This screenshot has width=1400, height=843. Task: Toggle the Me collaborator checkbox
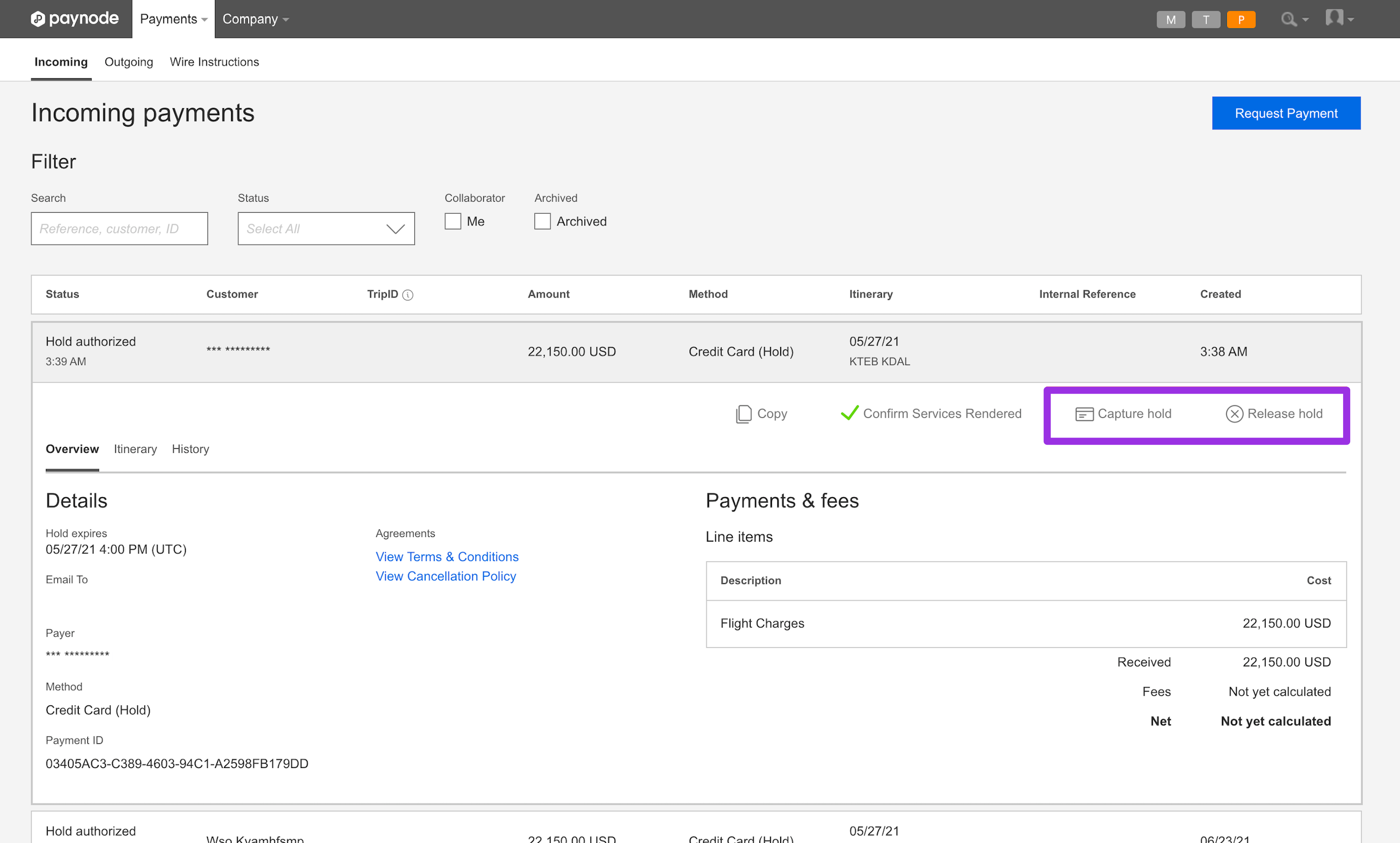click(453, 221)
